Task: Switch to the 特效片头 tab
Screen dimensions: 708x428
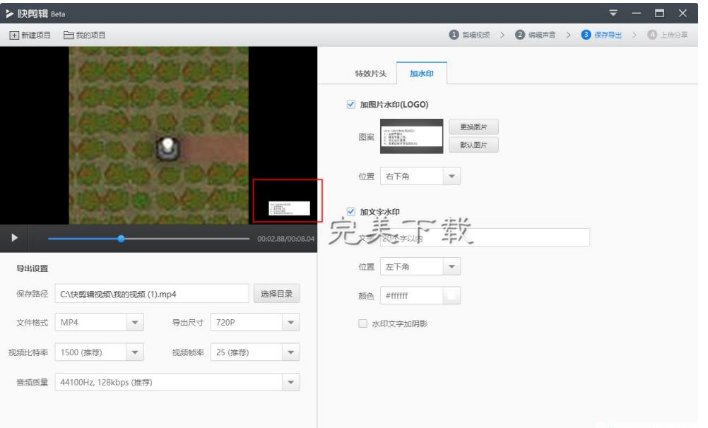Action: (x=370, y=74)
